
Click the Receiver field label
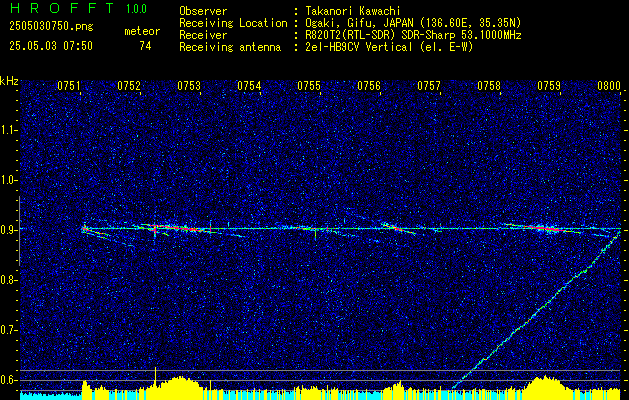pos(203,35)
